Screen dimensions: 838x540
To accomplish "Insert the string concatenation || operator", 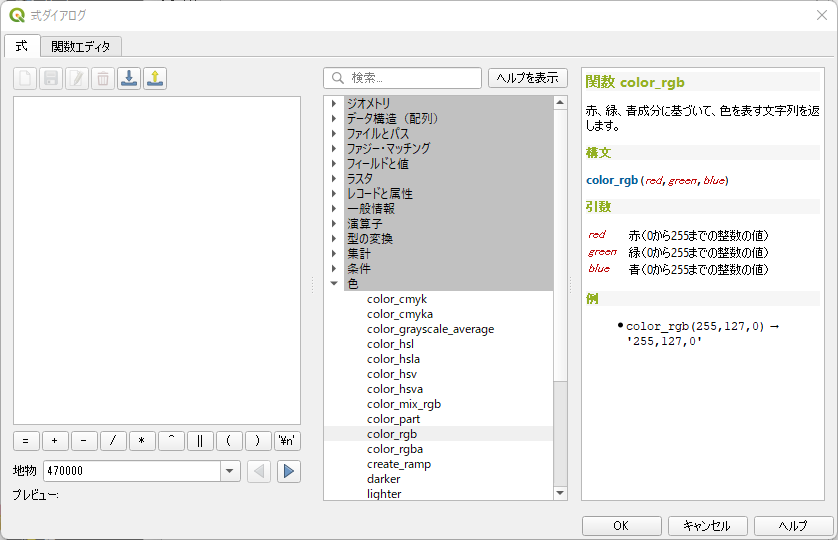I will pyautogui.click(x=200, y=441).
